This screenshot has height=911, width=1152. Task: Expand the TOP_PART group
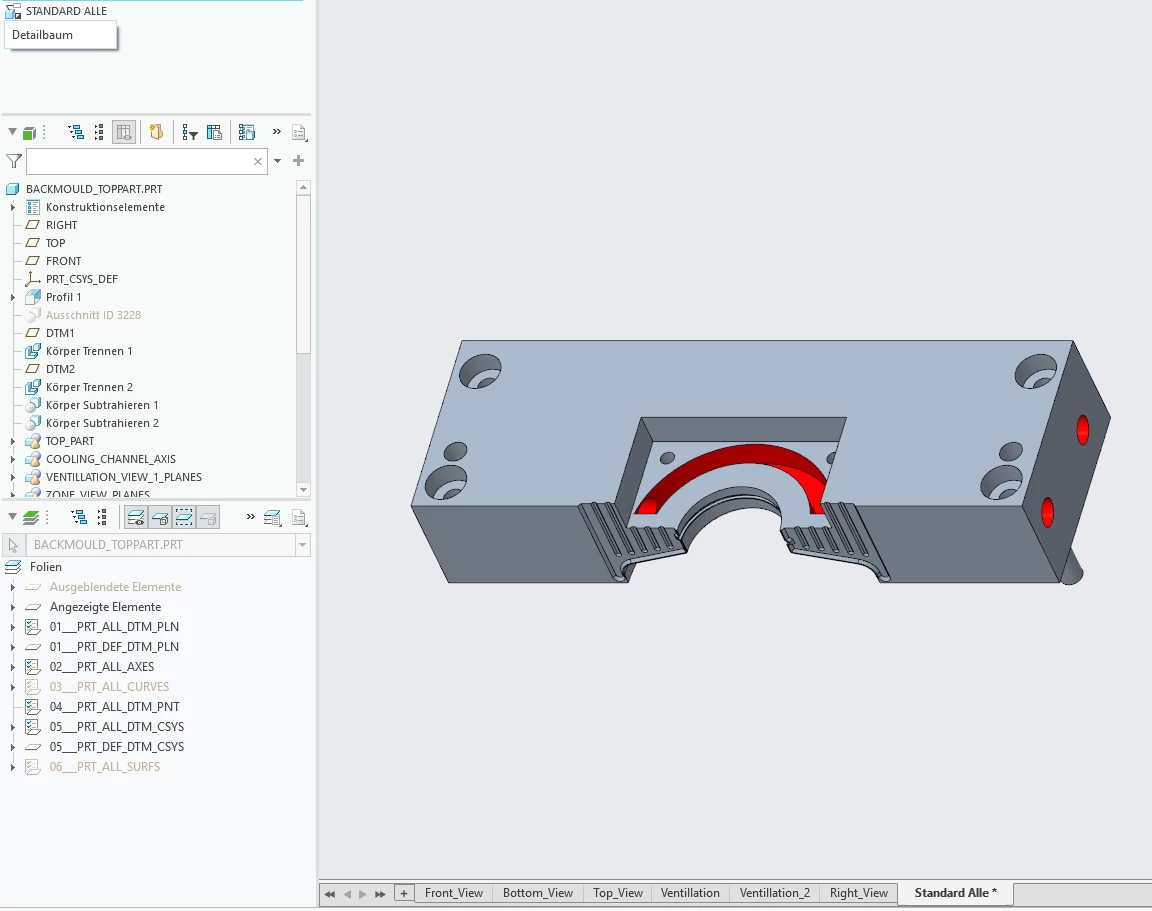pos(12,441)
